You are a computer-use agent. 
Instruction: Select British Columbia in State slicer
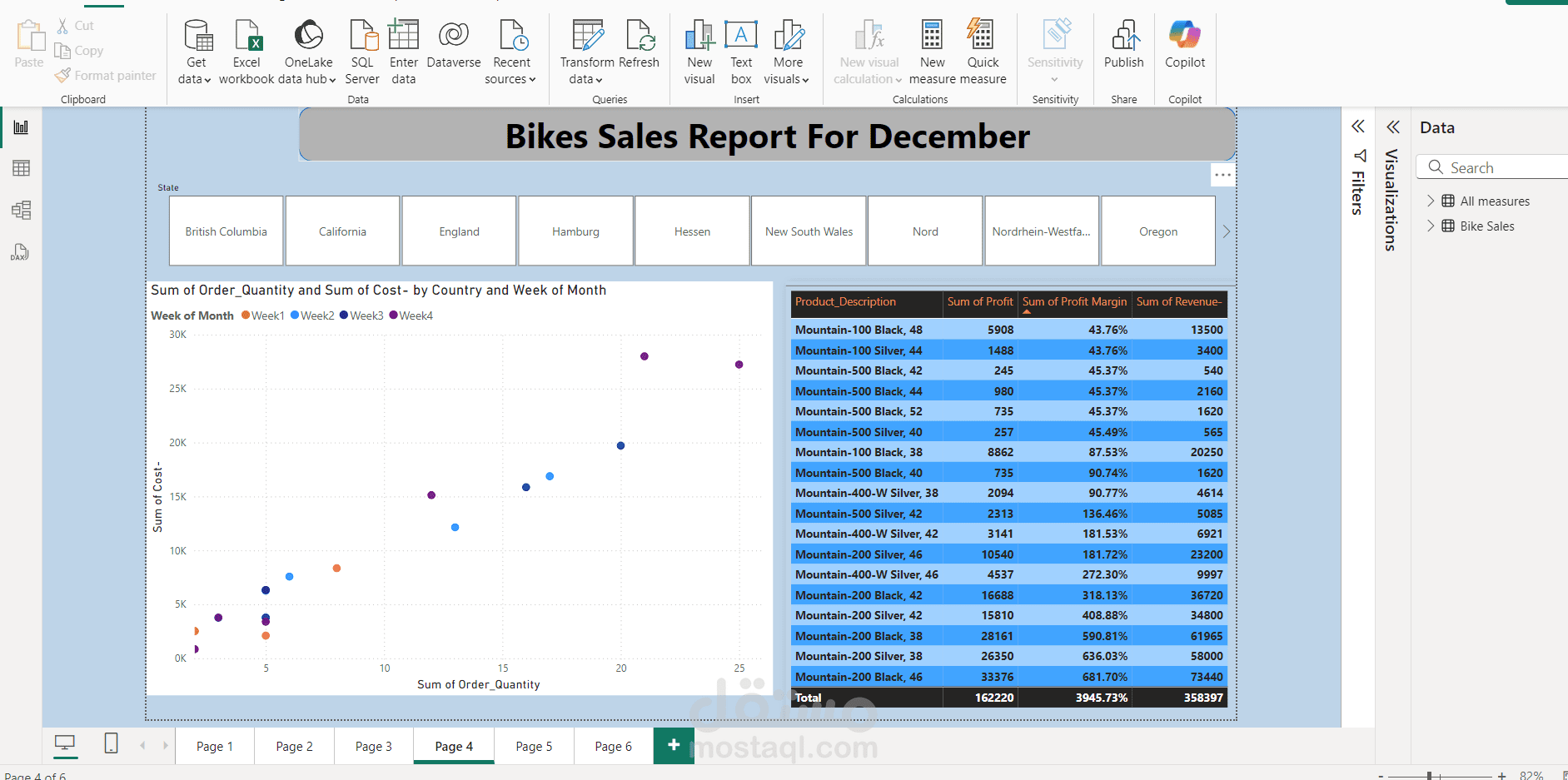226,231
